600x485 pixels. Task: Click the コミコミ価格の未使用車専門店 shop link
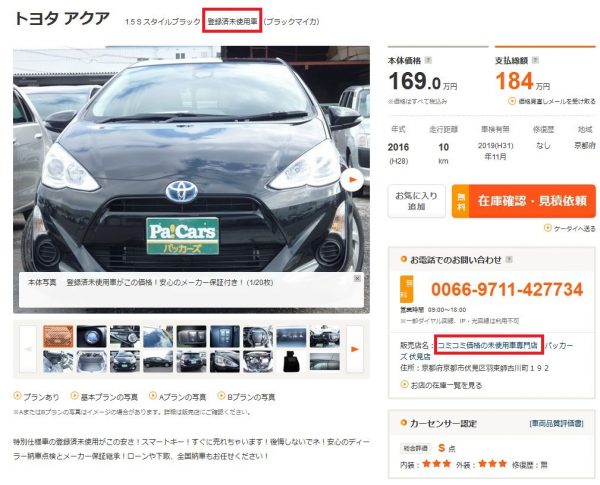(488, 345)
